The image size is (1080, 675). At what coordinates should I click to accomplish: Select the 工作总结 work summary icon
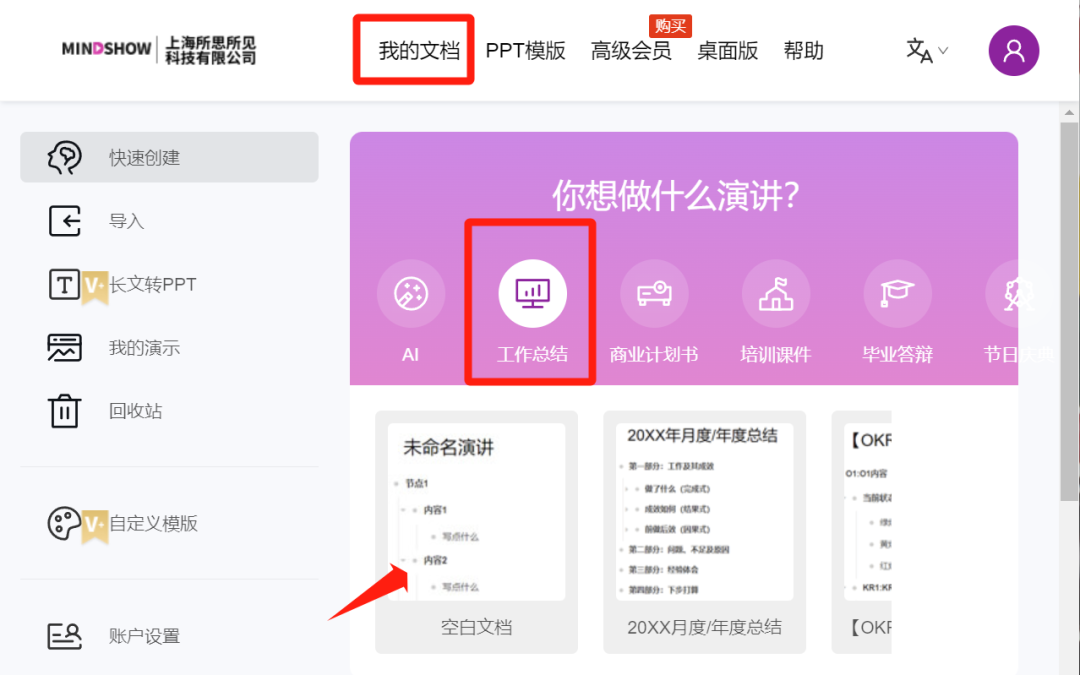(x=532, y=294)
